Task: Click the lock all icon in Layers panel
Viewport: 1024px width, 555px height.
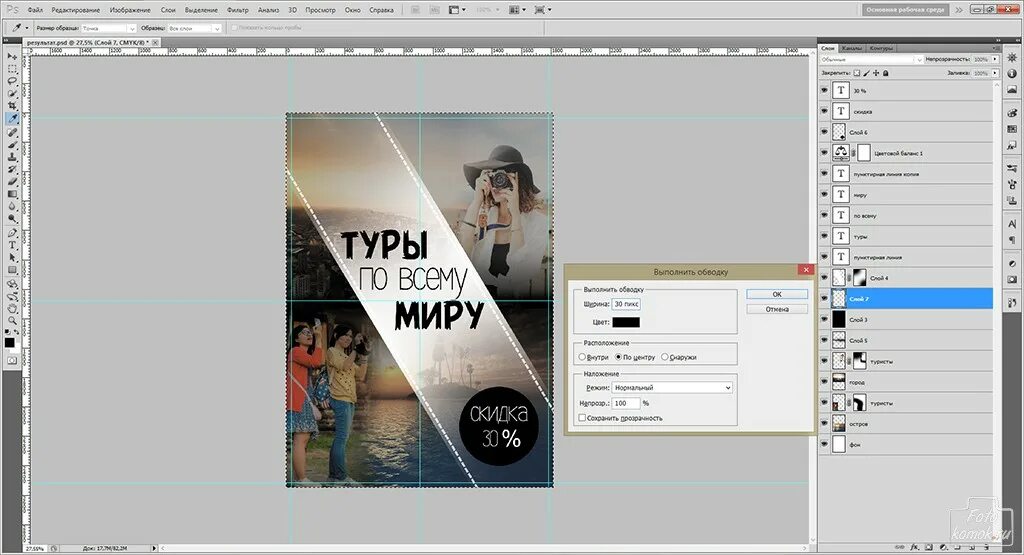Action: 886,73
